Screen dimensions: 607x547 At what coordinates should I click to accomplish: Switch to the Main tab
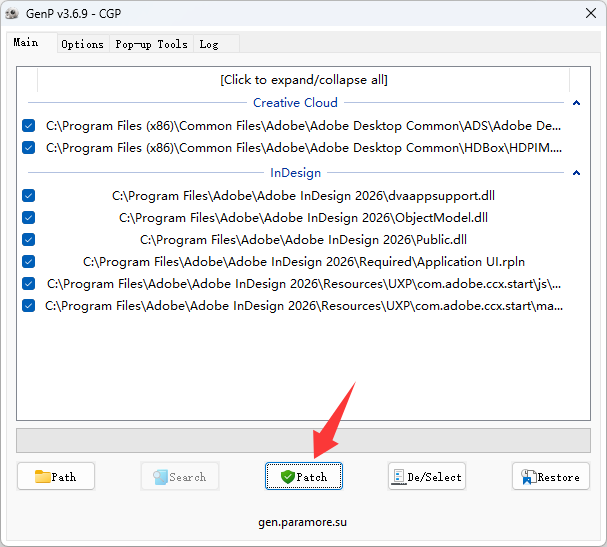pyautogui.click(x=26, y=42)
